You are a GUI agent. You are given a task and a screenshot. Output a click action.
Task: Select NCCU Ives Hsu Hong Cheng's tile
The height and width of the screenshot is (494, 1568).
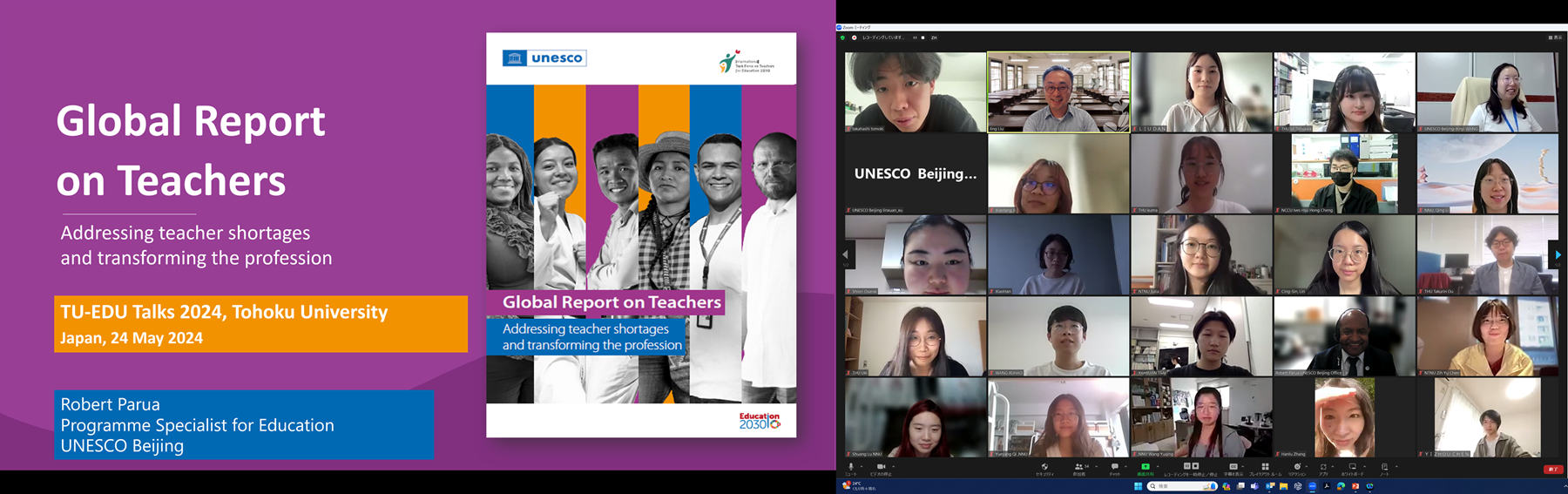tap(1344, 173)
